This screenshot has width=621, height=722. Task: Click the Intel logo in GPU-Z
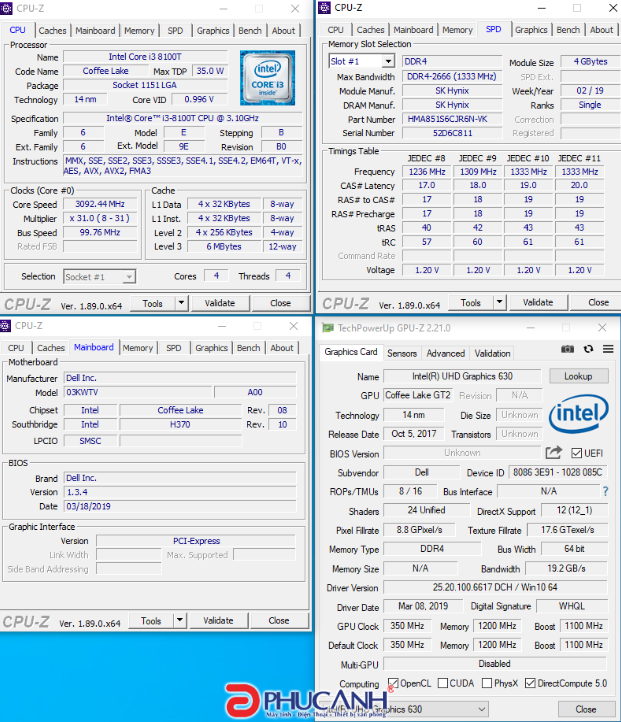coord(579,413)
